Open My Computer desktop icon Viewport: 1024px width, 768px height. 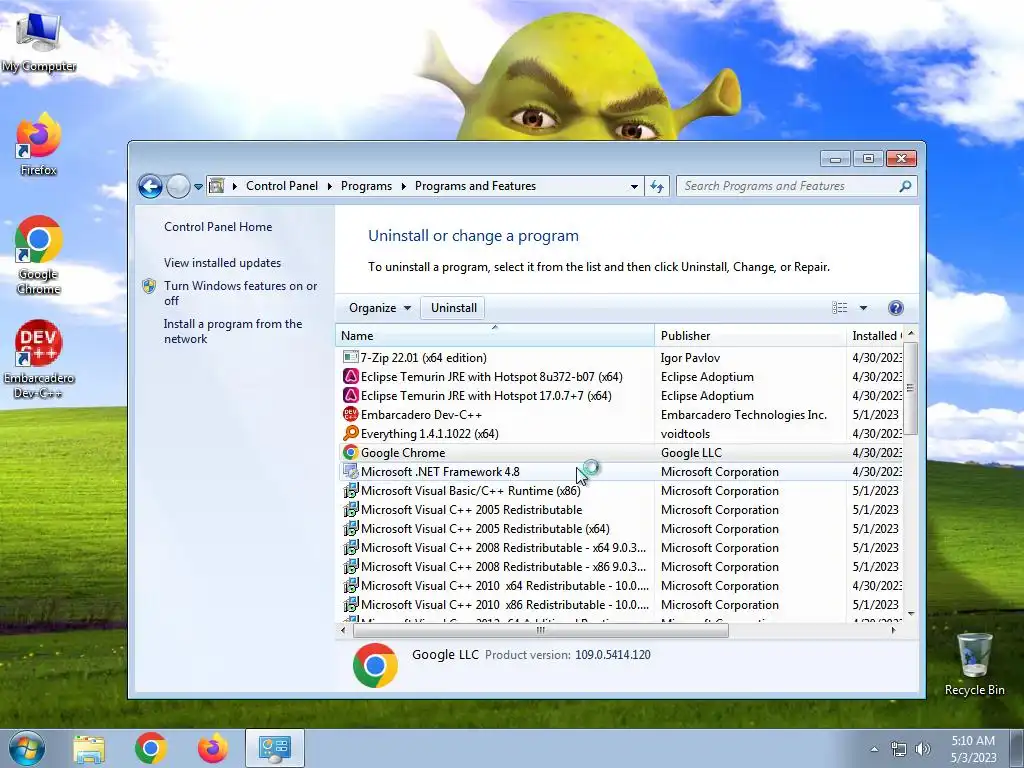[x=39, y=40]
